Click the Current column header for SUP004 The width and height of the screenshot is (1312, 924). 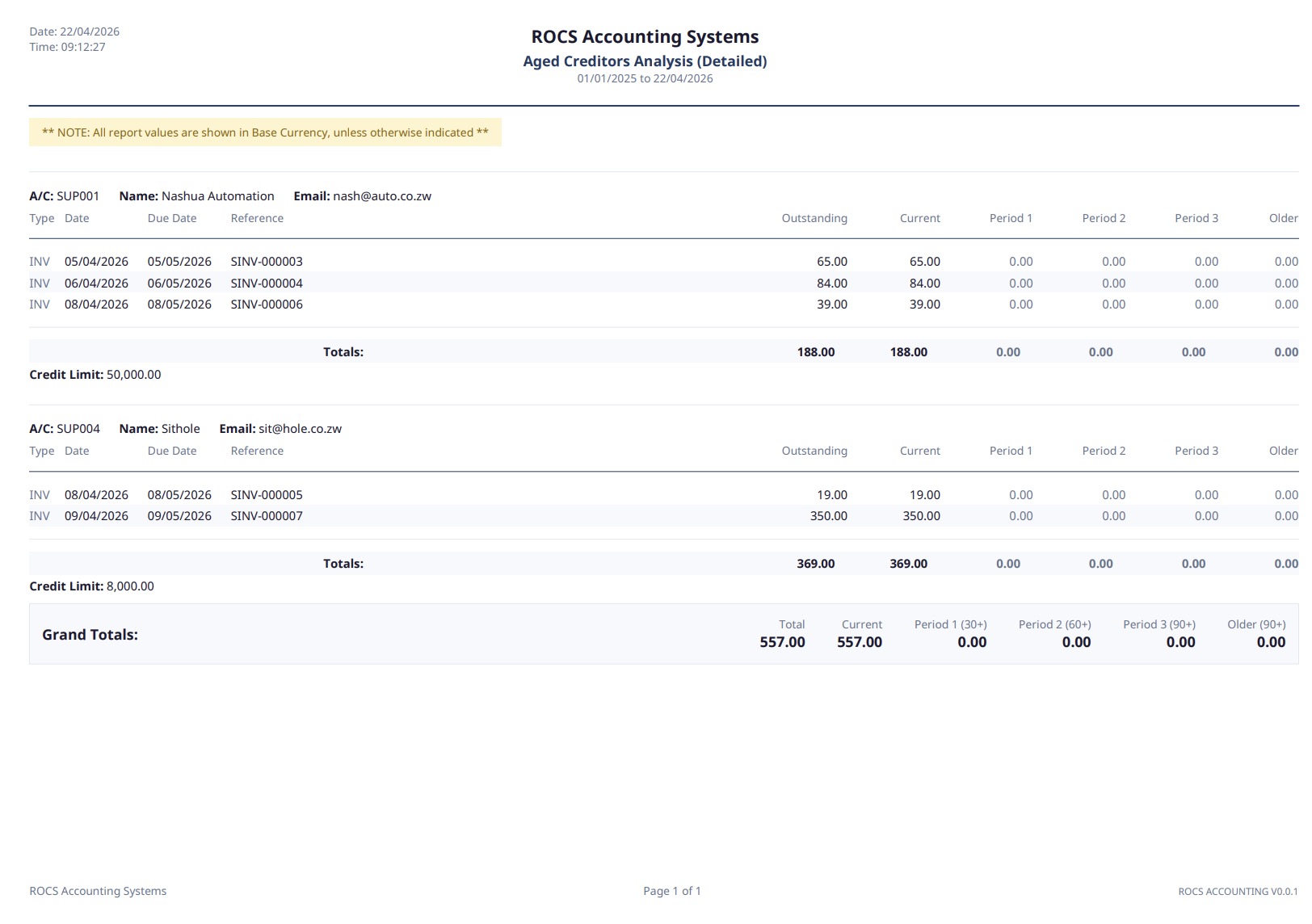(x=920, y=451)
